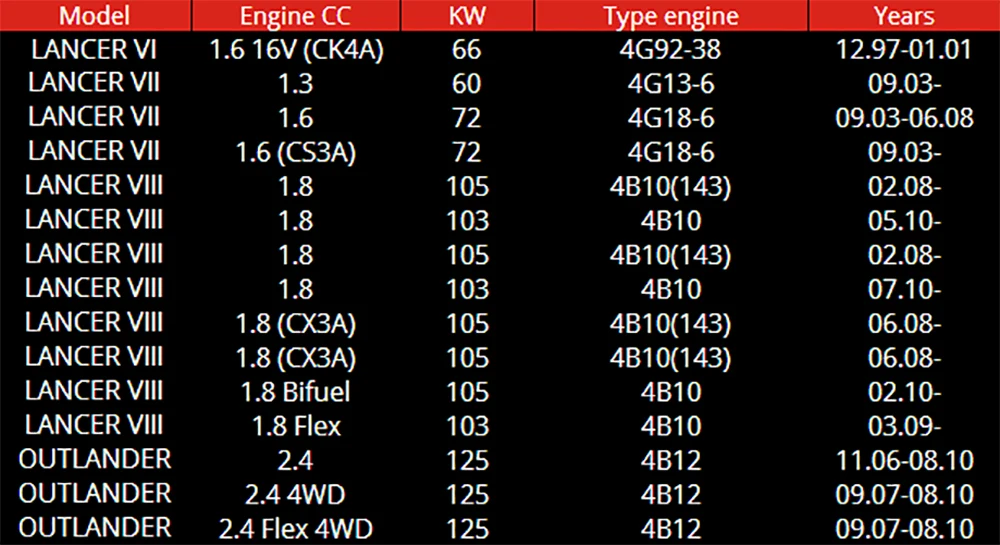Select "125" in the 2.4 4WD row
Screen dimensions: 1000x545
467,495
